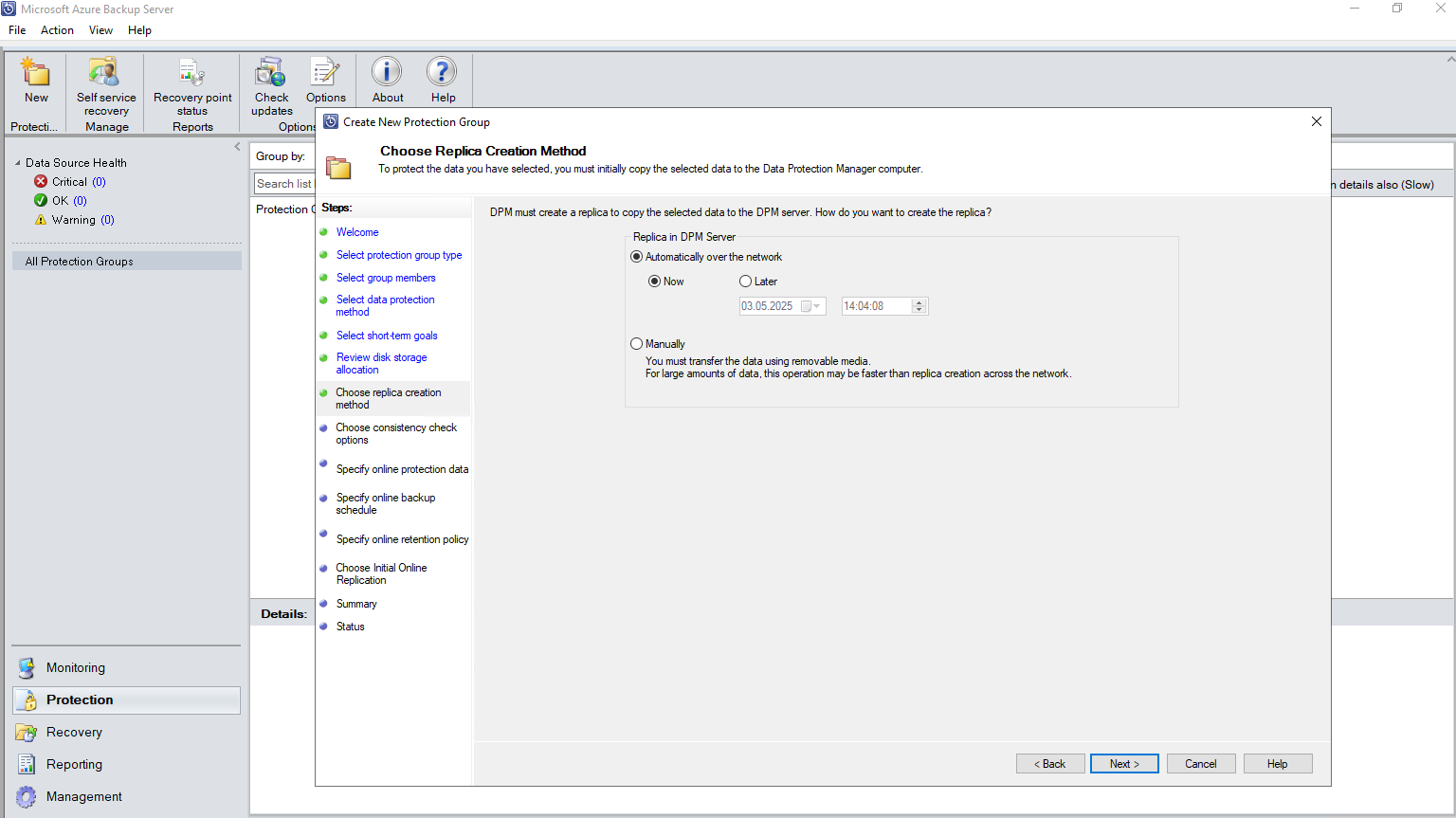Click the New protection group icon
Image resolution: width=1456 pixels, height=818 pixels.
pos(36,72)
